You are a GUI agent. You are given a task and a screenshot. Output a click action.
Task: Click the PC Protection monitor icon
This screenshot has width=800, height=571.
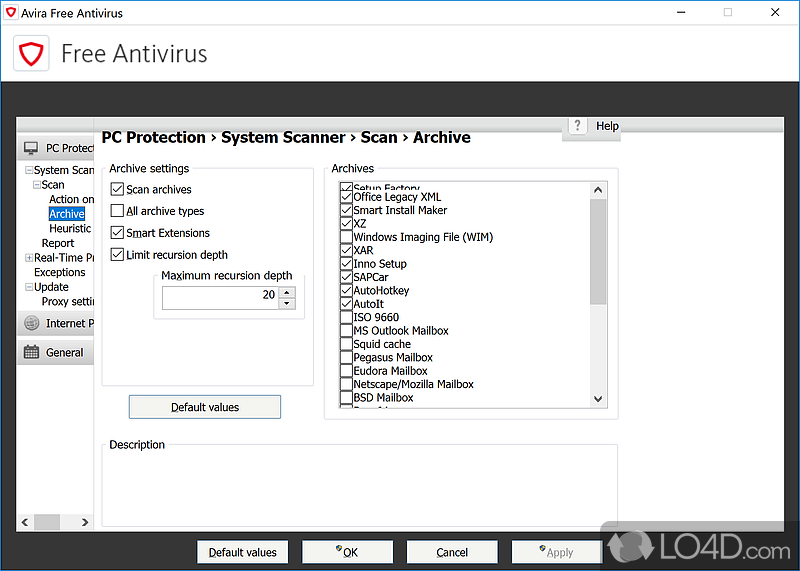pyautogui.click(x=31, y=148)
